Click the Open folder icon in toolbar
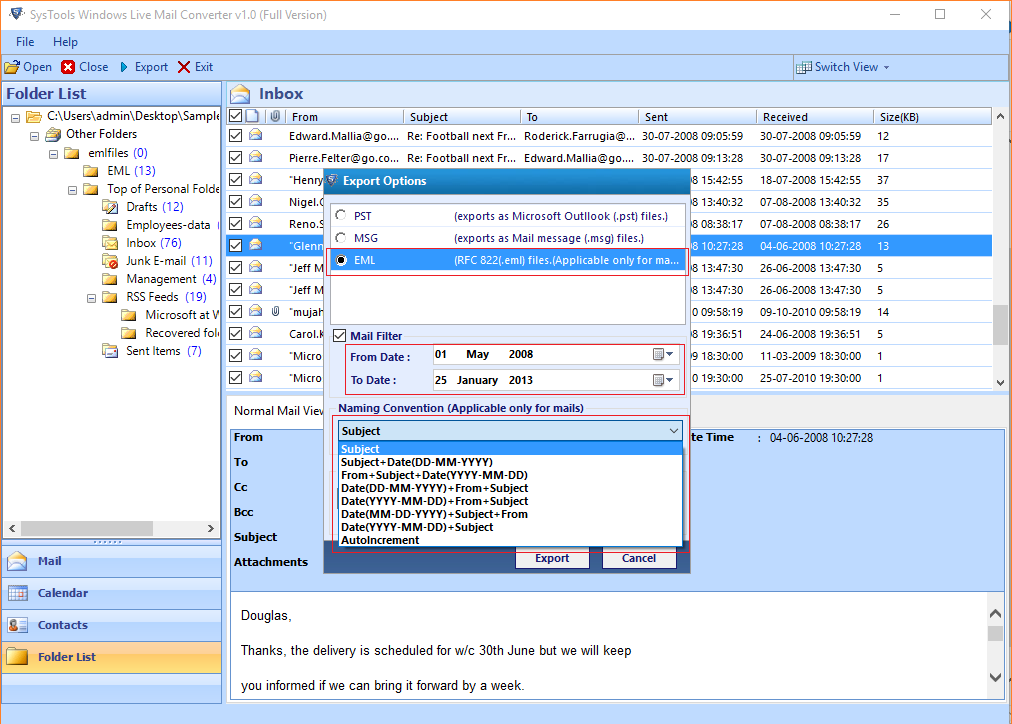This screenshot has width=1012, height=724. tap(12, 67)
